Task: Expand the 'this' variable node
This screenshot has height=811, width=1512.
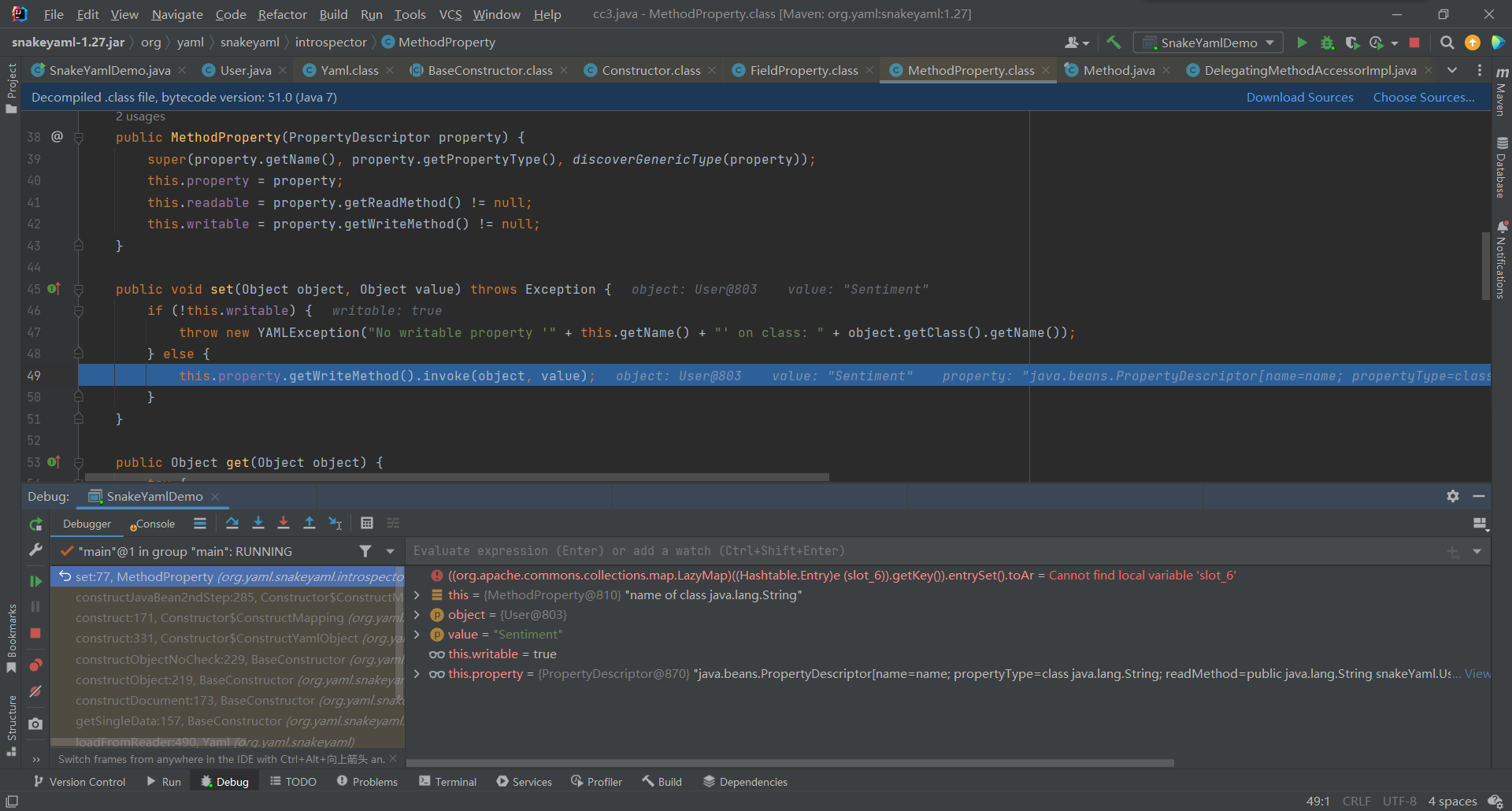Action: (417, 595)
